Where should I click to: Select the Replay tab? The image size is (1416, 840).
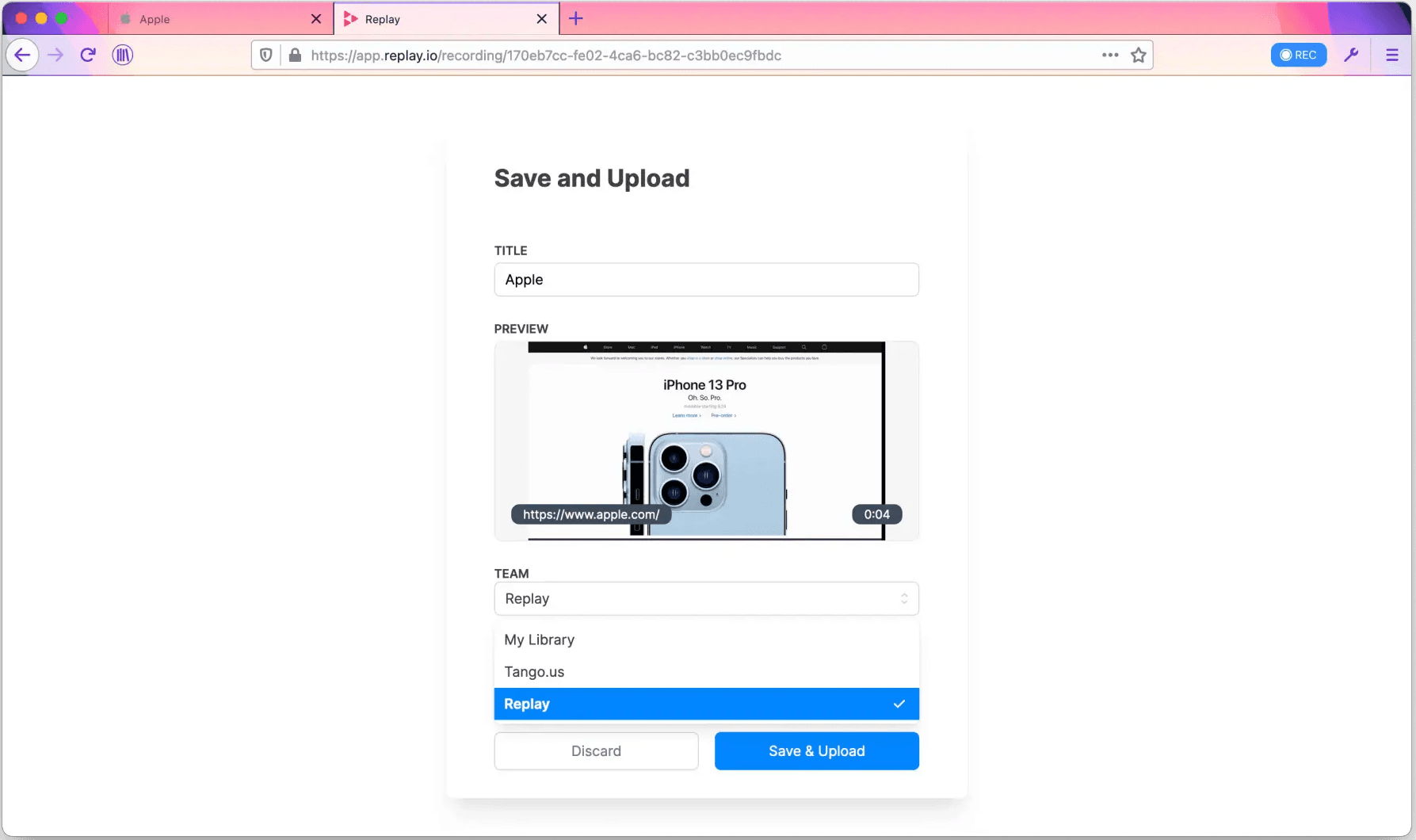pos(446,18)
